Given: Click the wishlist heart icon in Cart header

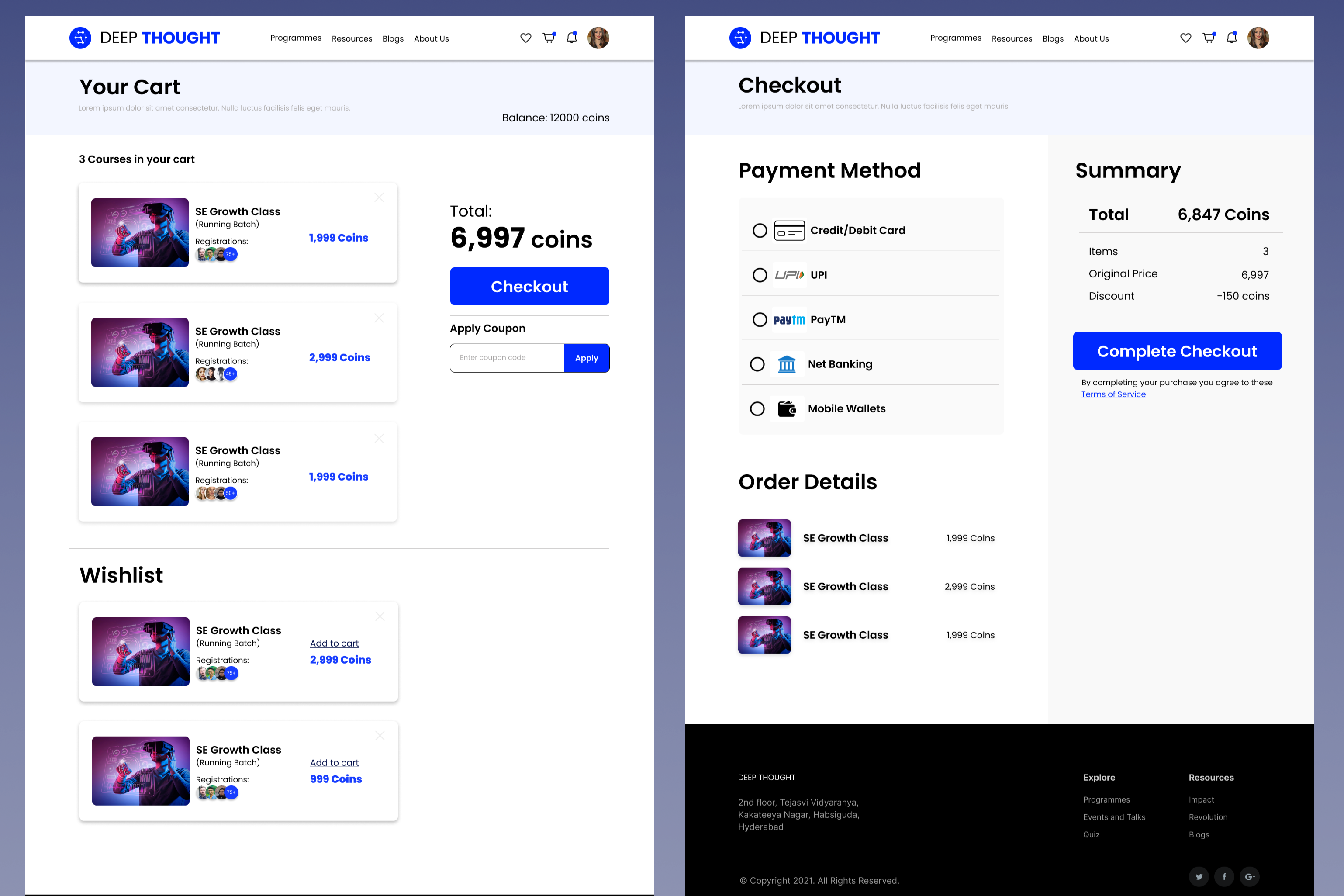Looking at the screenshot, I should tap(525, 38).
